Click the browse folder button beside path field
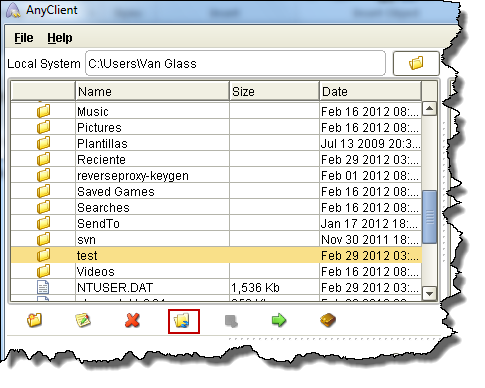Viewport: 485px width, 388px height. click(416, 63)
